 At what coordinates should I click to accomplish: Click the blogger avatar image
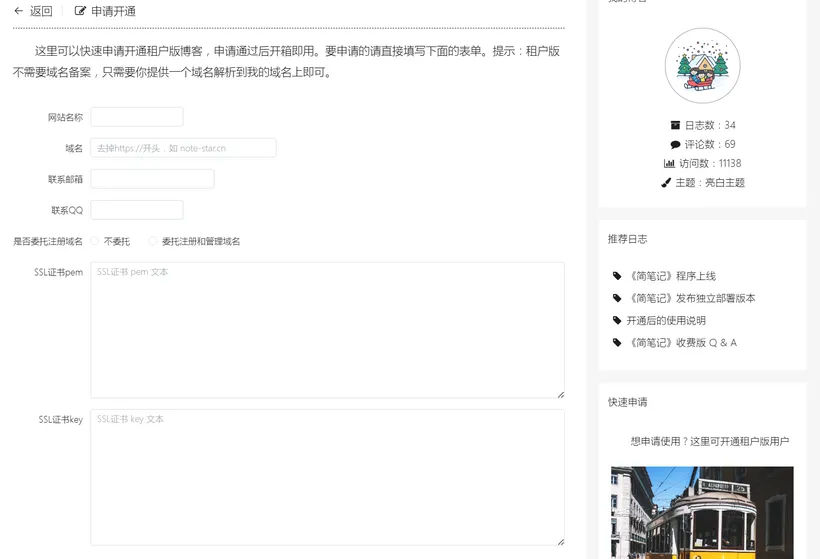click(702, 66)
